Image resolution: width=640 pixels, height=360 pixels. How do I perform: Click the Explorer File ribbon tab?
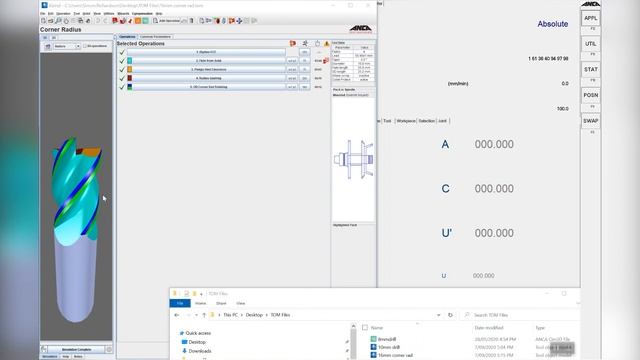(180, 303)
